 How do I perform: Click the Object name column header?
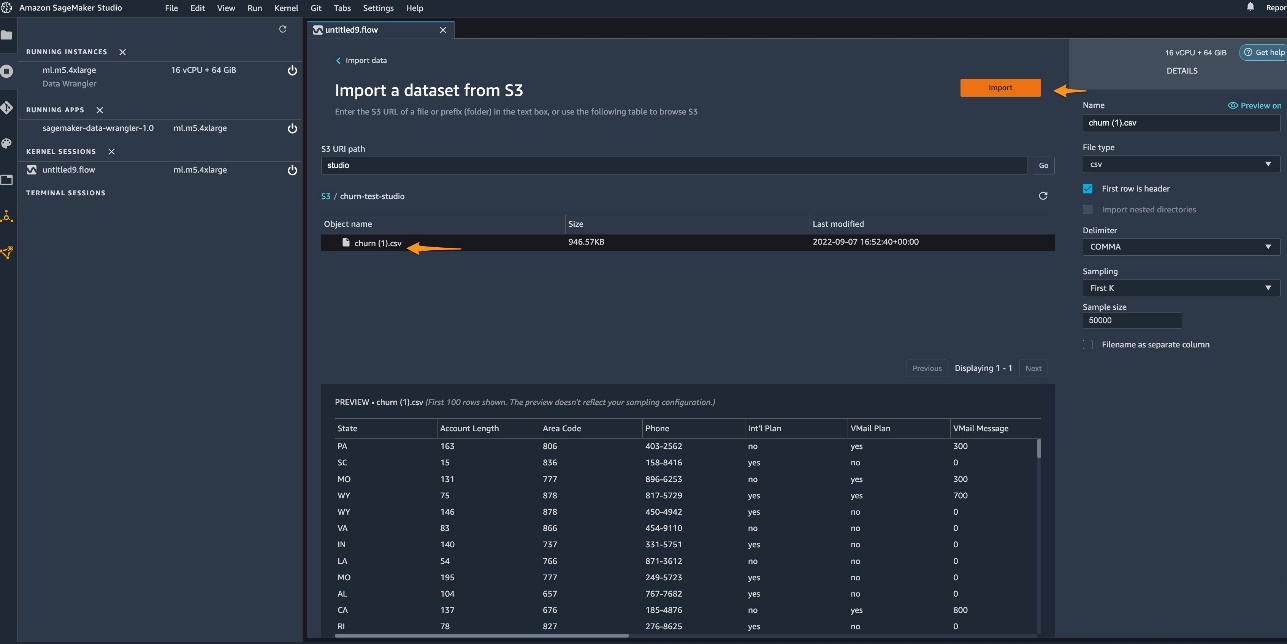tap(348, 224)
